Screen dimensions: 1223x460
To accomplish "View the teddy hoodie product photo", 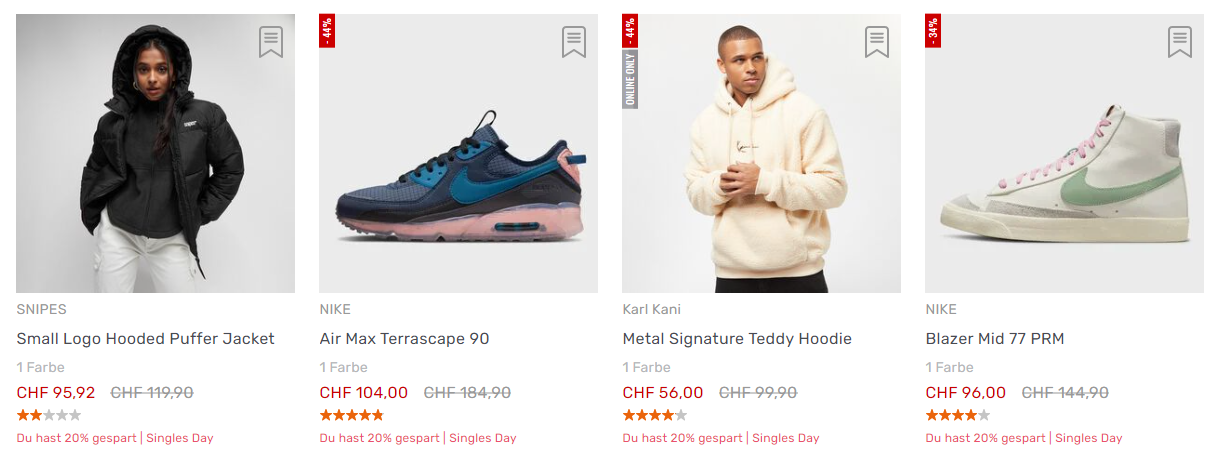I will click(x=761, y=160).
